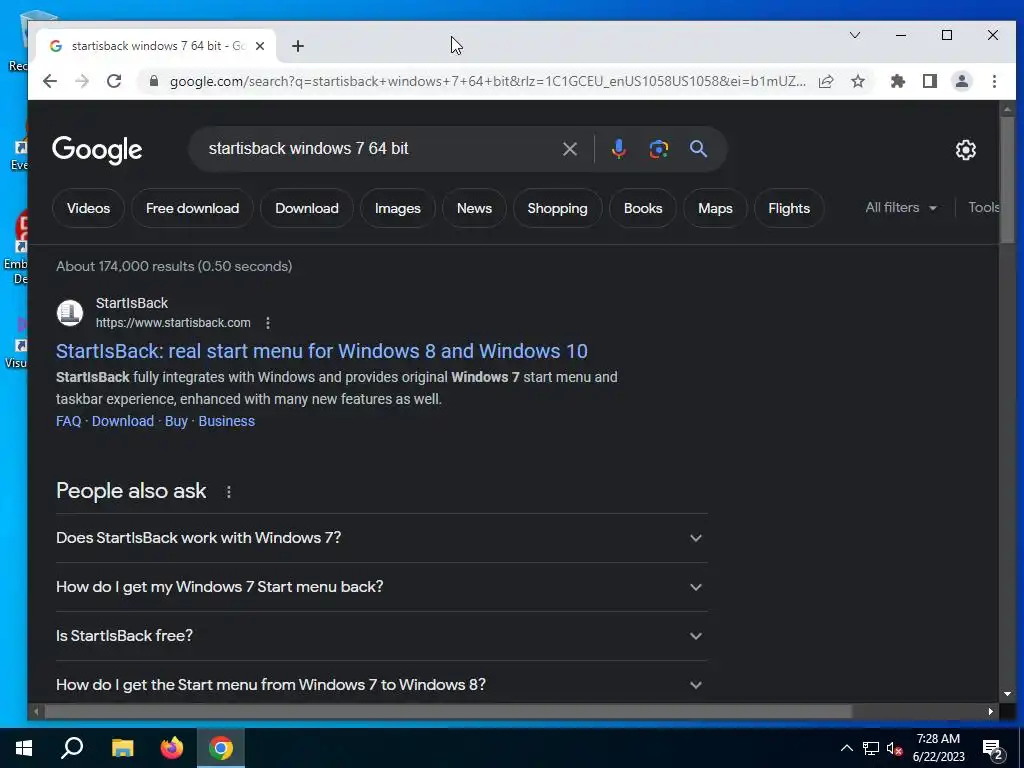The image size is (1024, 768).
Task: Open Google quick settings gear
Action: 966,150
